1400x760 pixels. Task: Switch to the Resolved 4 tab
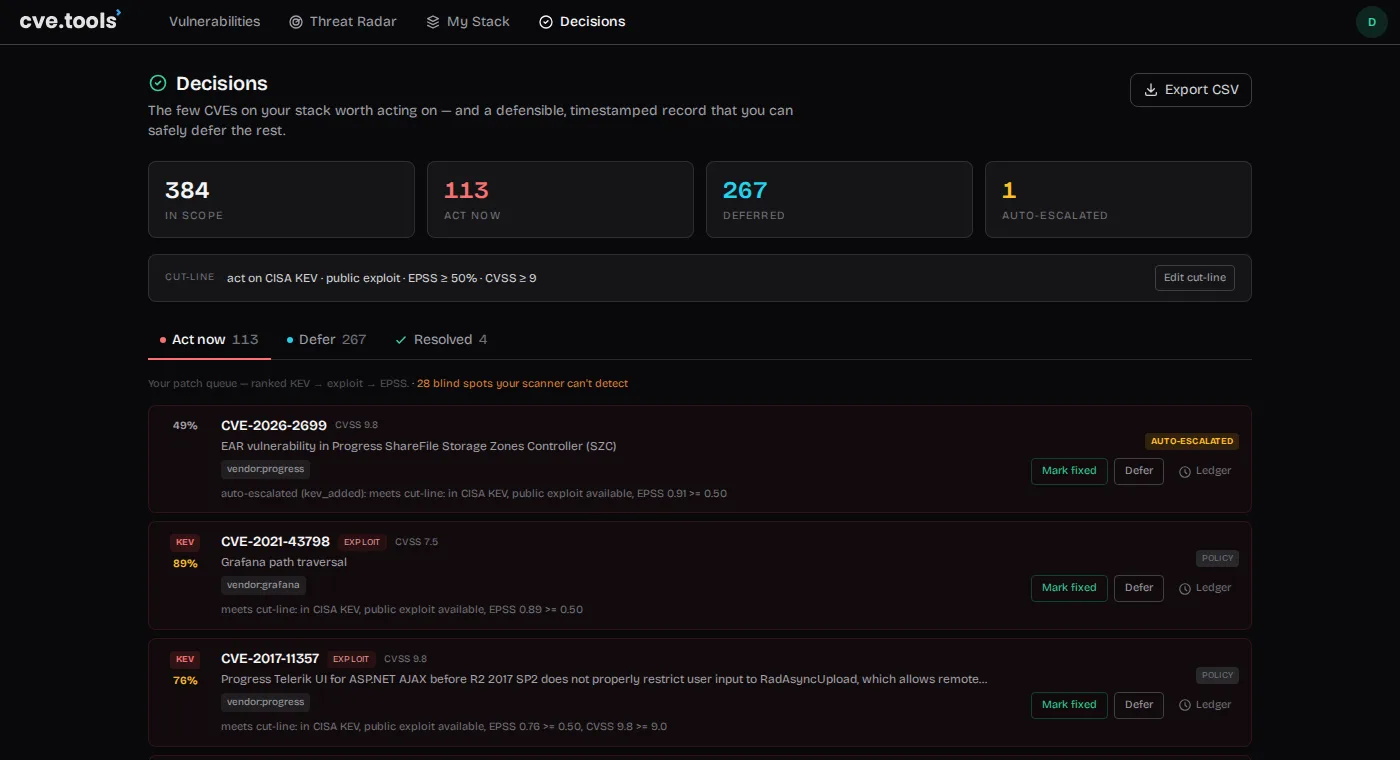click(x=441, y=339)
